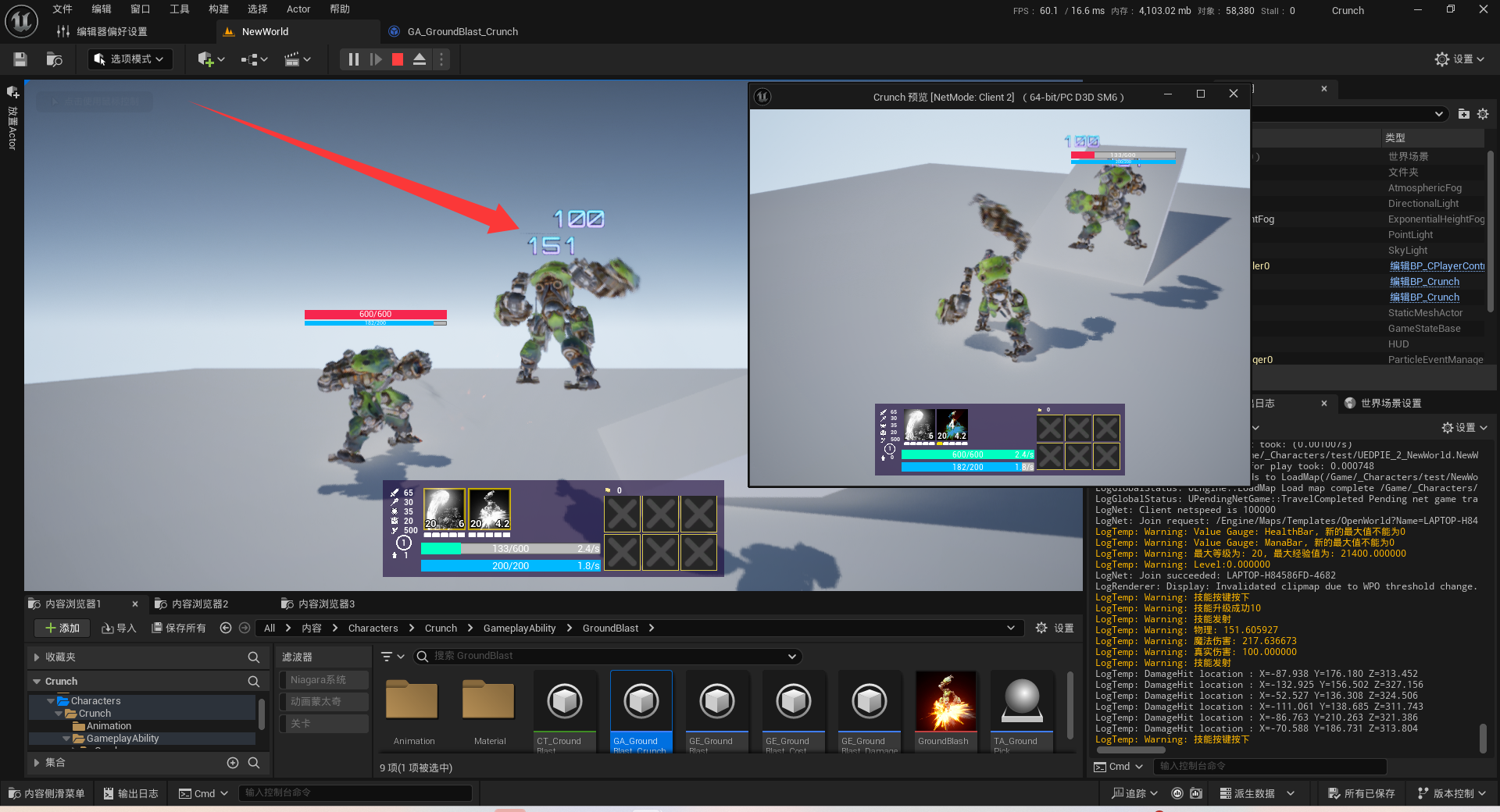Collapse the Characters folder in tree

[51, 701]
